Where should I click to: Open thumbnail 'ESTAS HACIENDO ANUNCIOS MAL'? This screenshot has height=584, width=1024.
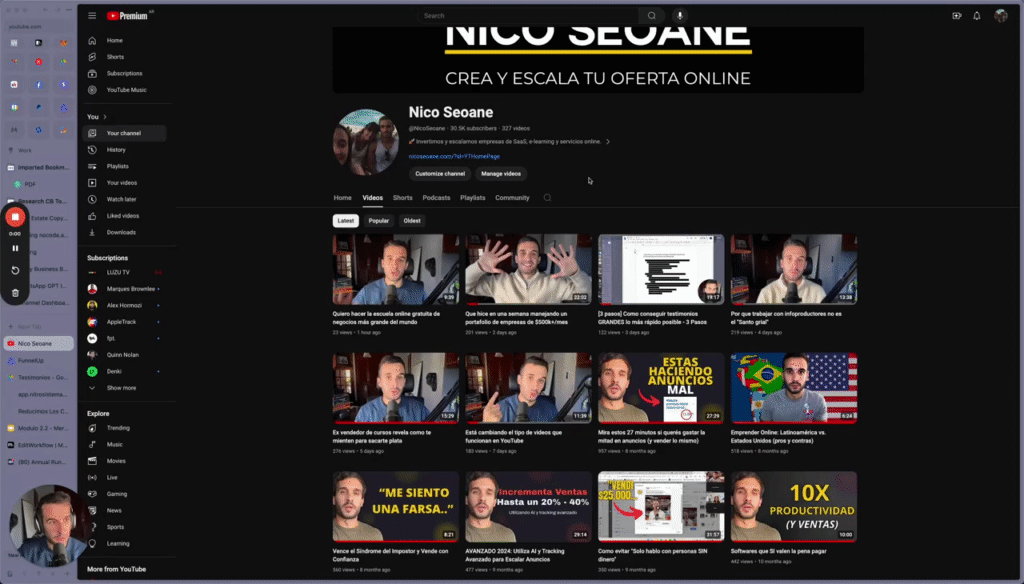tap(661, 388)
